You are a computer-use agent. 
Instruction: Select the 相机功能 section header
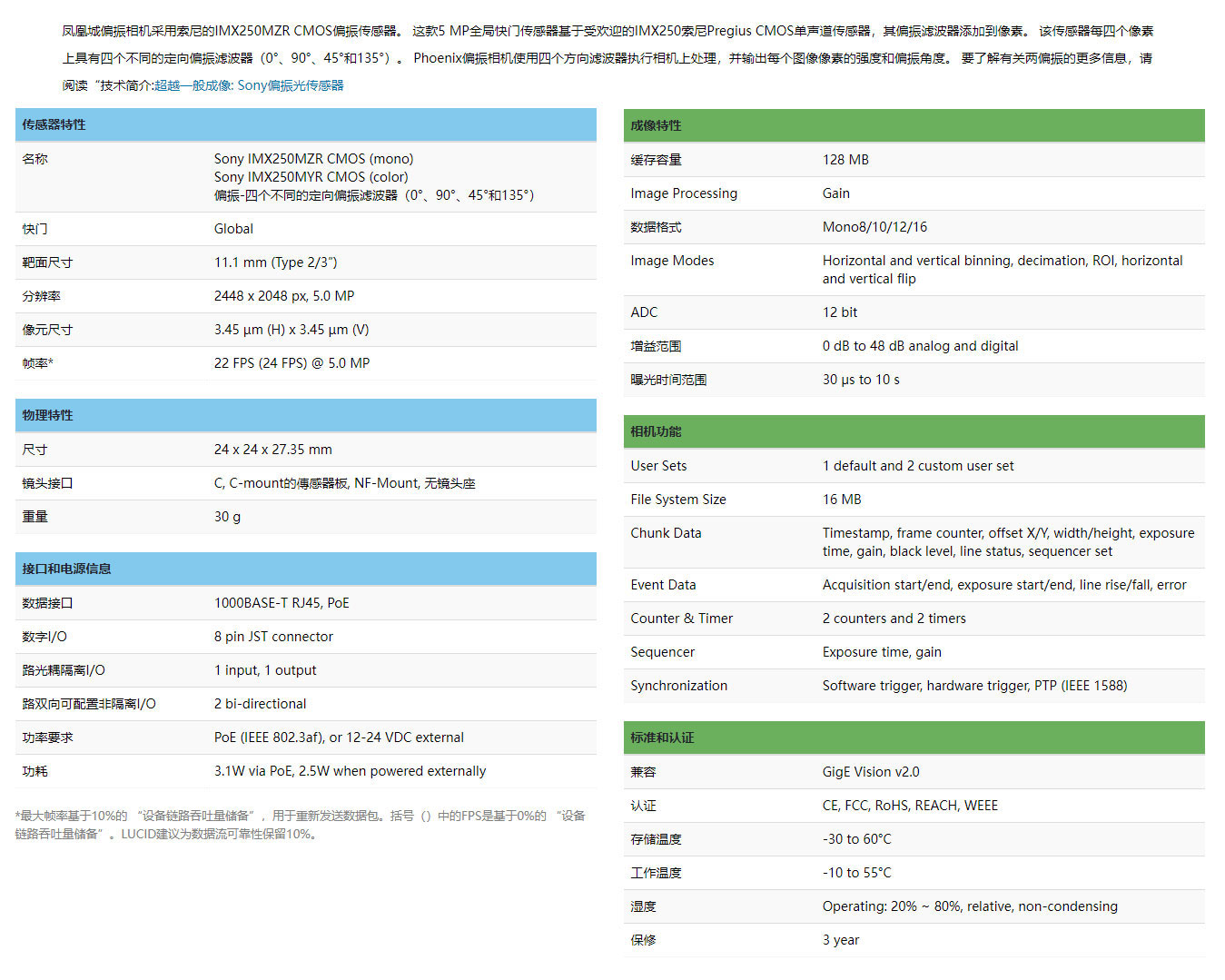point(656,431)
